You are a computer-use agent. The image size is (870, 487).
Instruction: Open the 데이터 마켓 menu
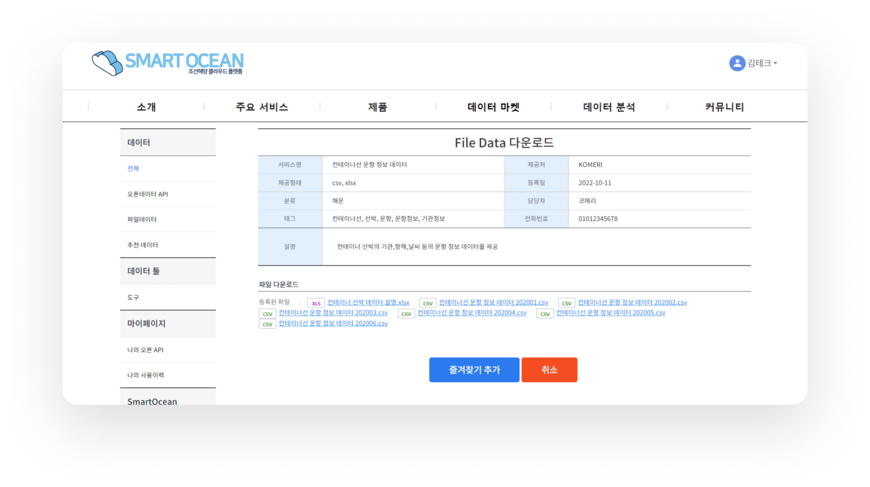click(x=493, y=107)
